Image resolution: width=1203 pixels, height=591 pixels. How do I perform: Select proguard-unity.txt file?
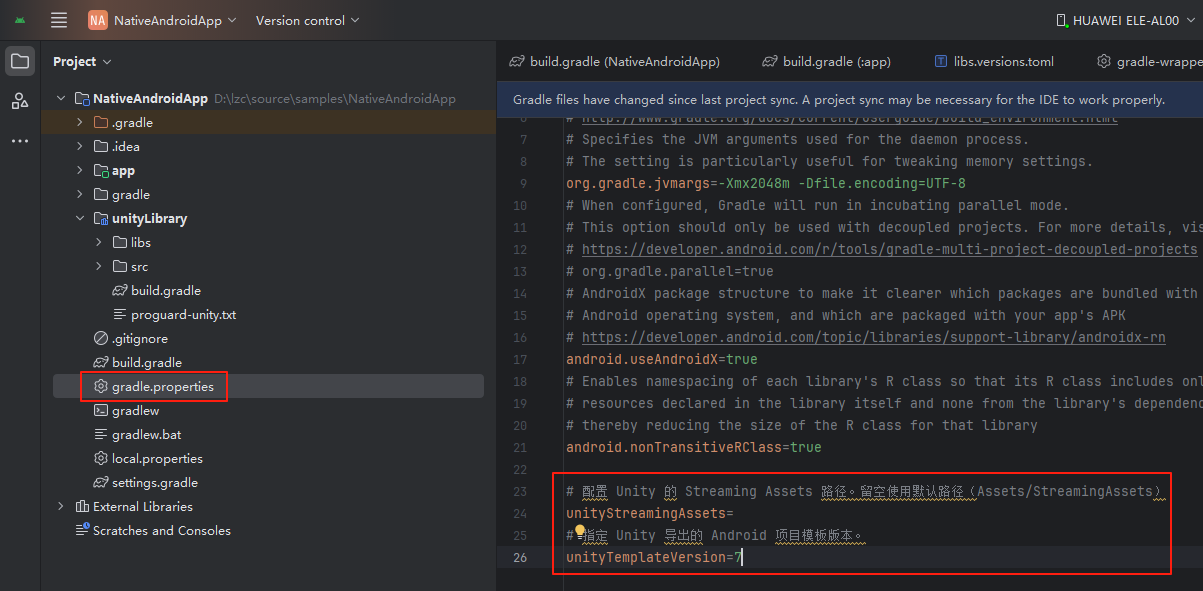click(x=183, y=315)
